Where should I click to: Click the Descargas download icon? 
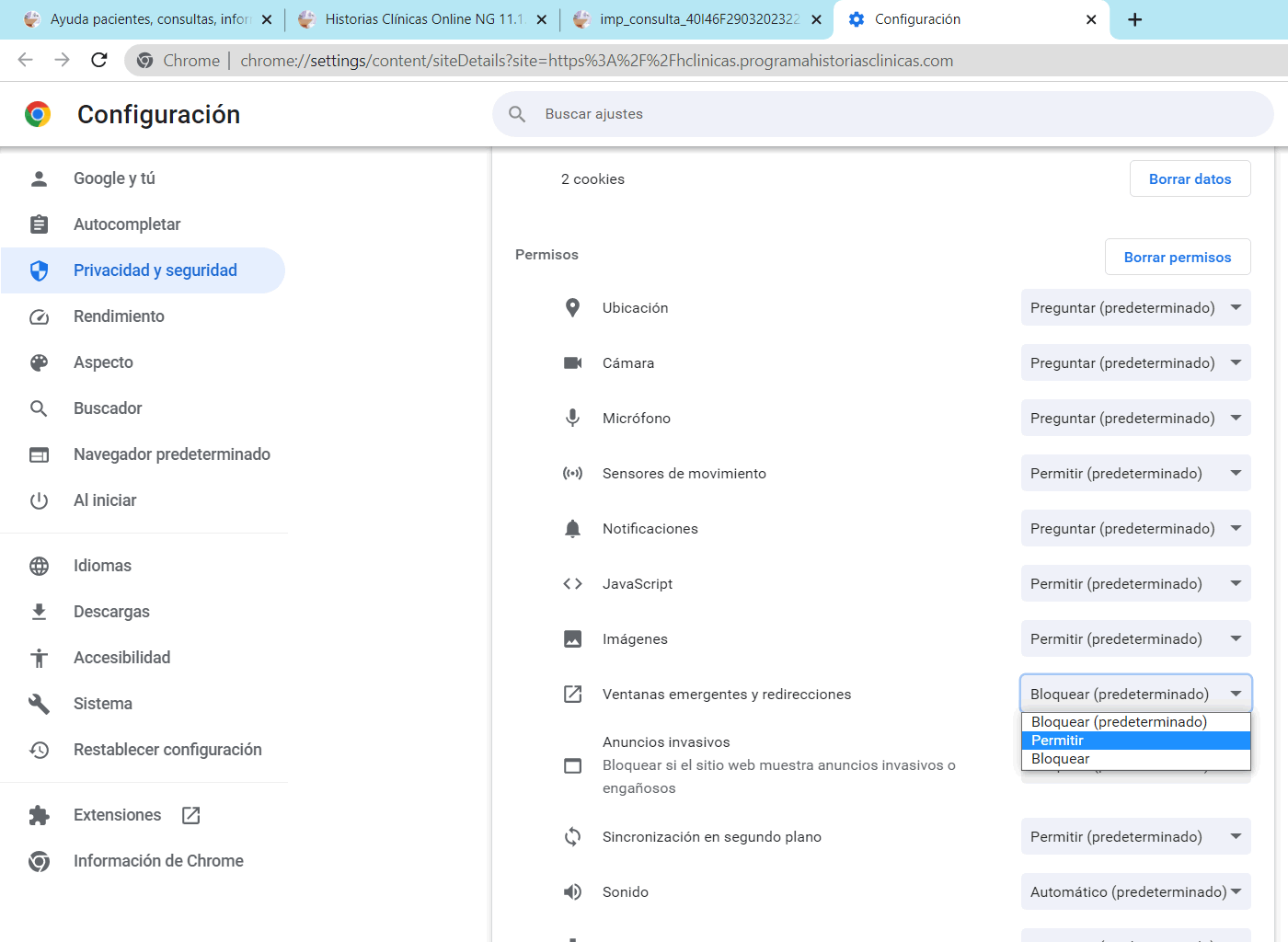[39, 611]
